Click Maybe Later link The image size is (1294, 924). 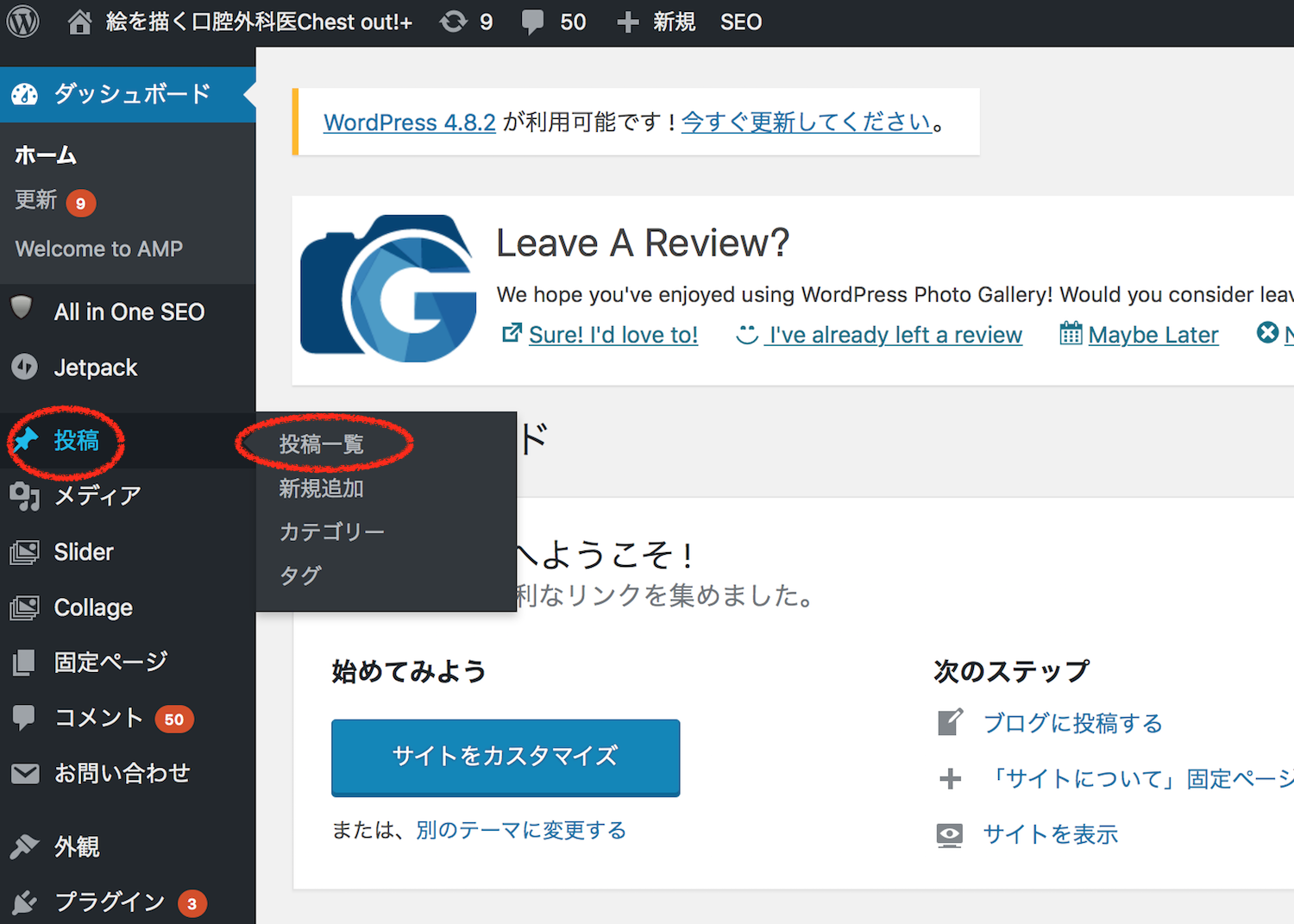pos(1153,335)
